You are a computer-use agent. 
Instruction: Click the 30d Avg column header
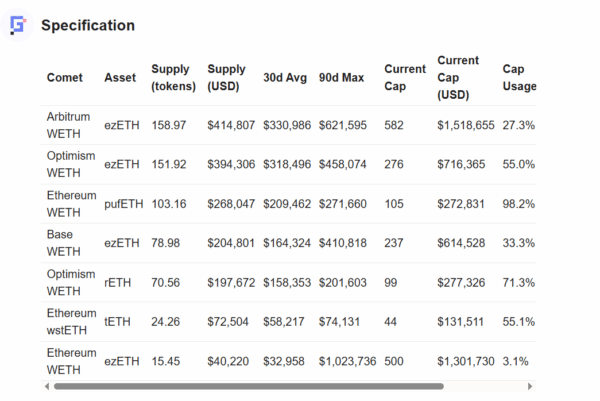285,78
